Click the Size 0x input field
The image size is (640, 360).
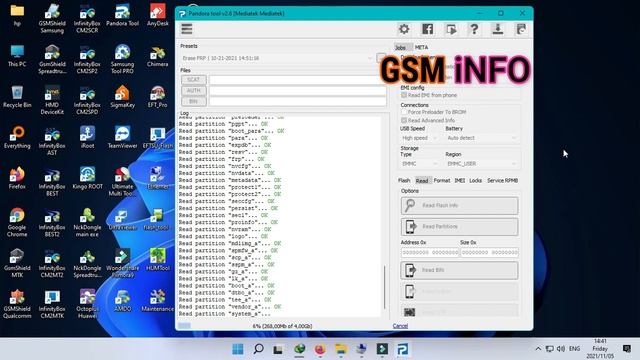(x=489, y=252)
